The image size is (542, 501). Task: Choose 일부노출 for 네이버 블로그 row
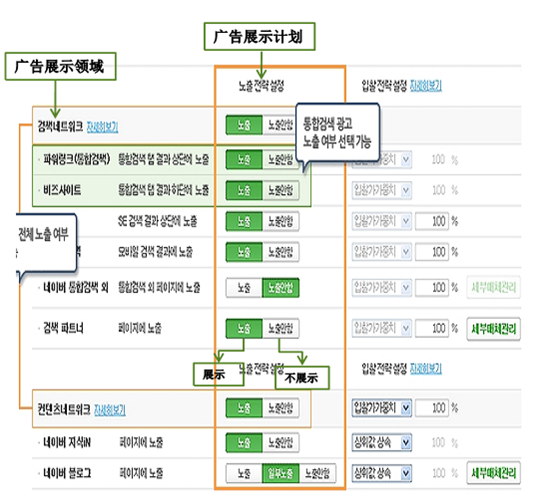280,473
